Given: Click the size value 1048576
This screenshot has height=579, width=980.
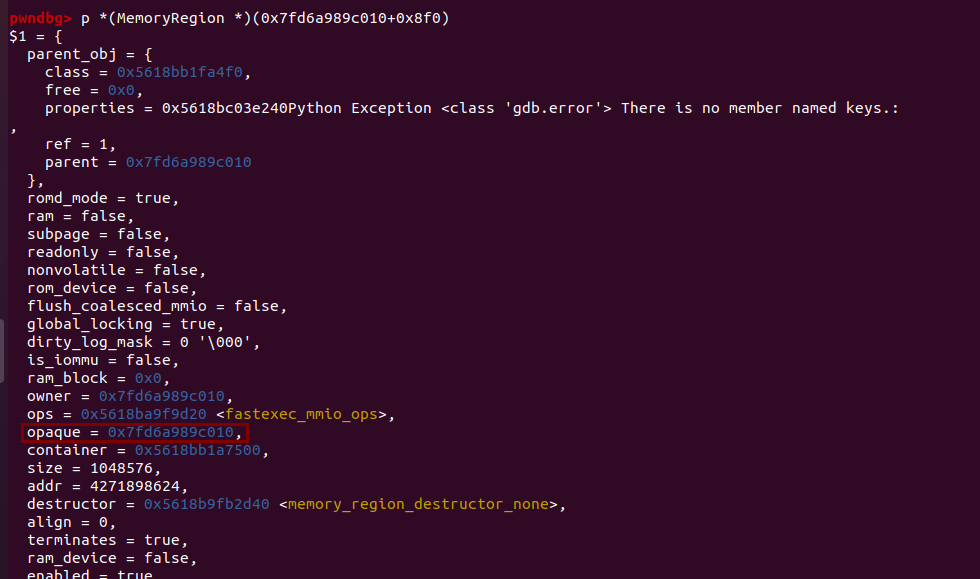Looking at the screenshot, I should pos(121,468).
